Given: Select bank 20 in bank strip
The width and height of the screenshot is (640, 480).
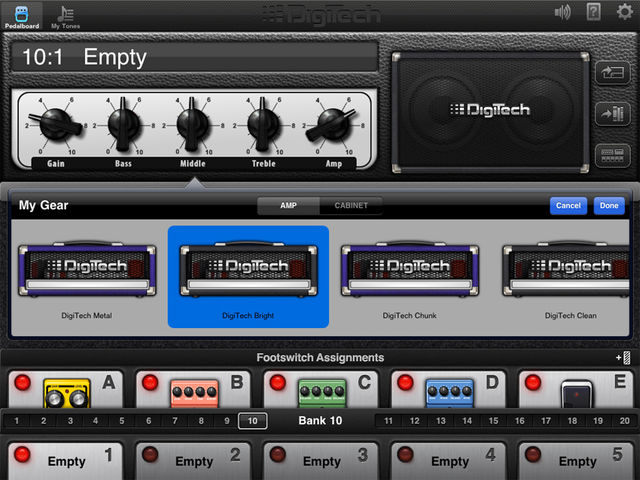Looking at the screenshot, I should pos(624,421).
